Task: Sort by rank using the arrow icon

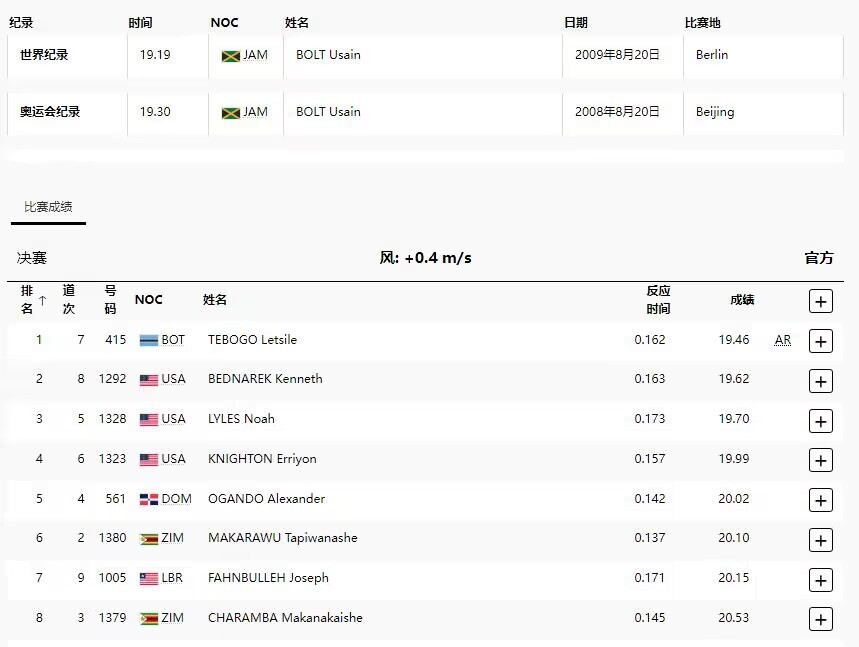Action: coord(43,300)
